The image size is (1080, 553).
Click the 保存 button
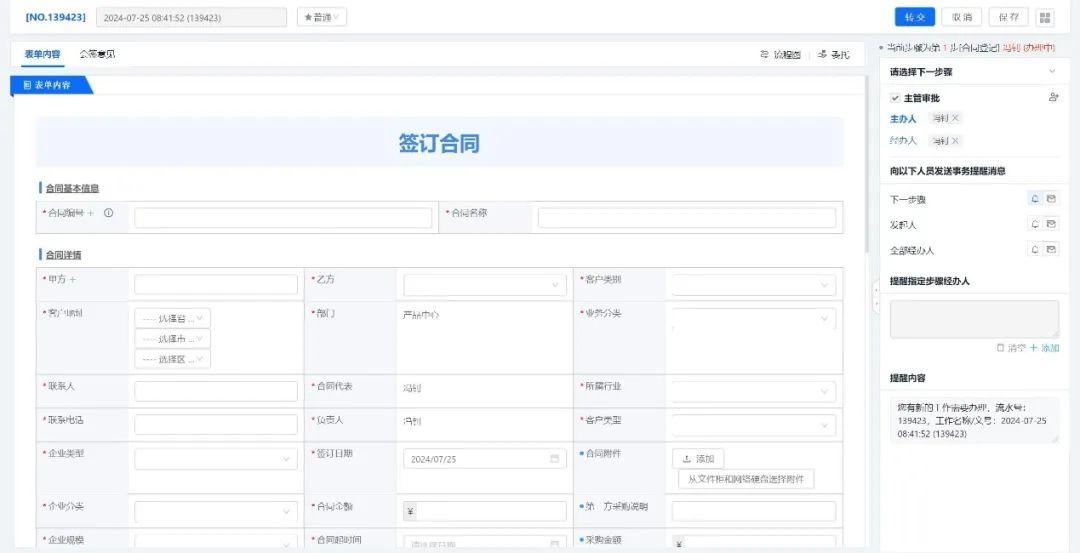(x=1008, y=17)
